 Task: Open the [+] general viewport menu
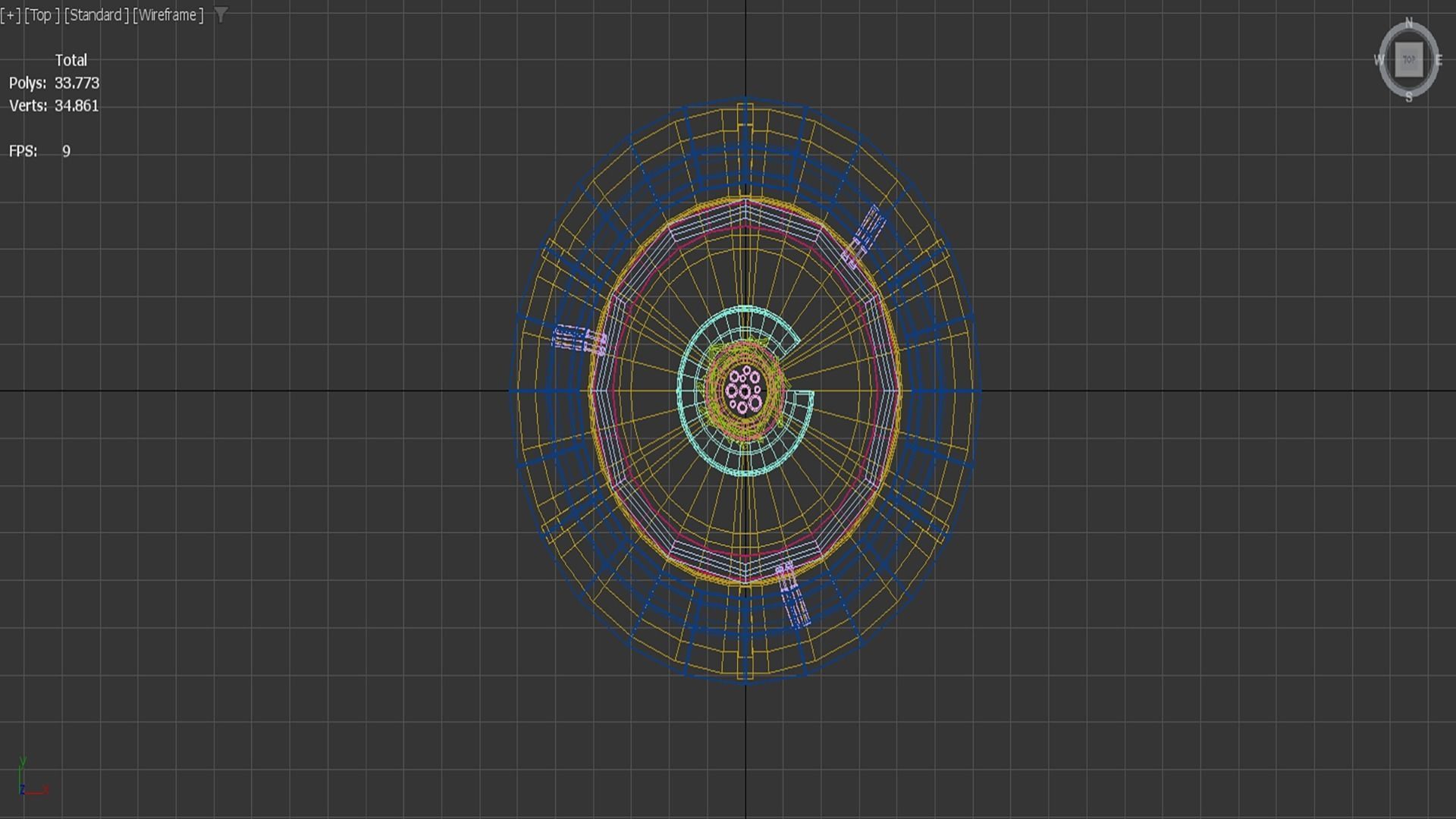click(11, 15)
